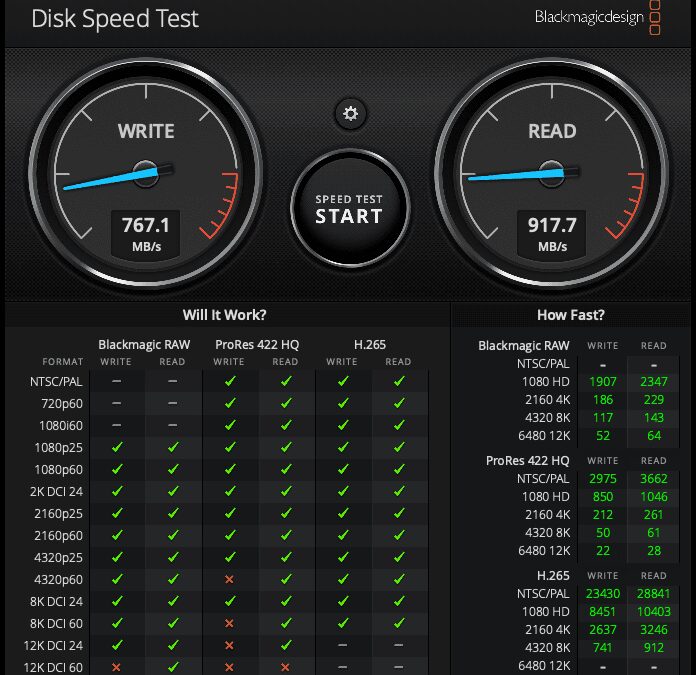The image size is (696, 675).
Task: Click the ProRes 422 HQ heading in How Fast
Action: 528,460
